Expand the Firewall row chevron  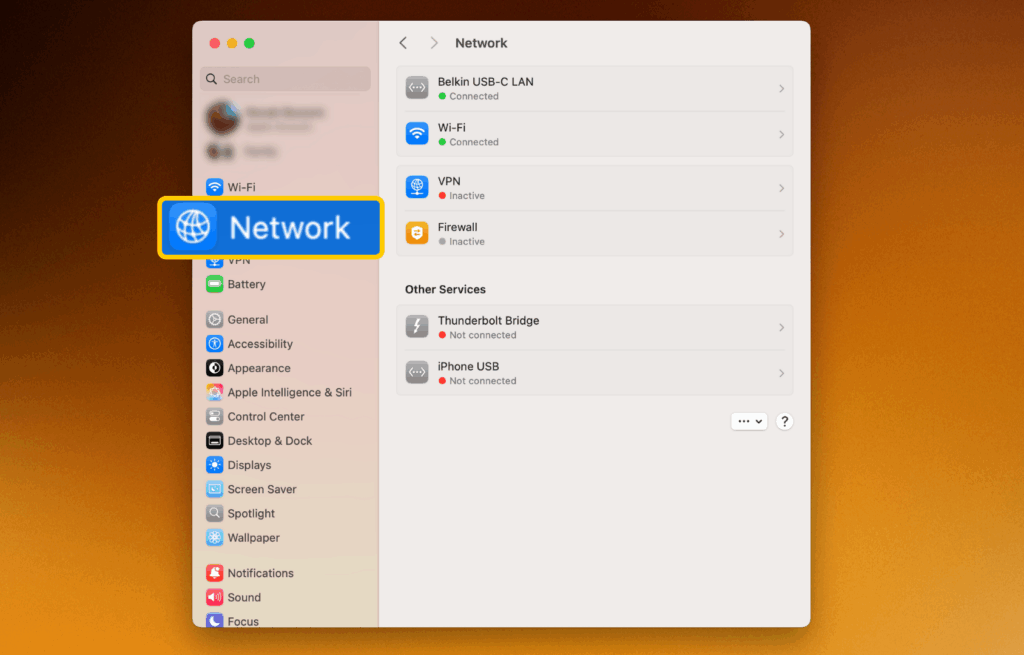click(781, 234)
